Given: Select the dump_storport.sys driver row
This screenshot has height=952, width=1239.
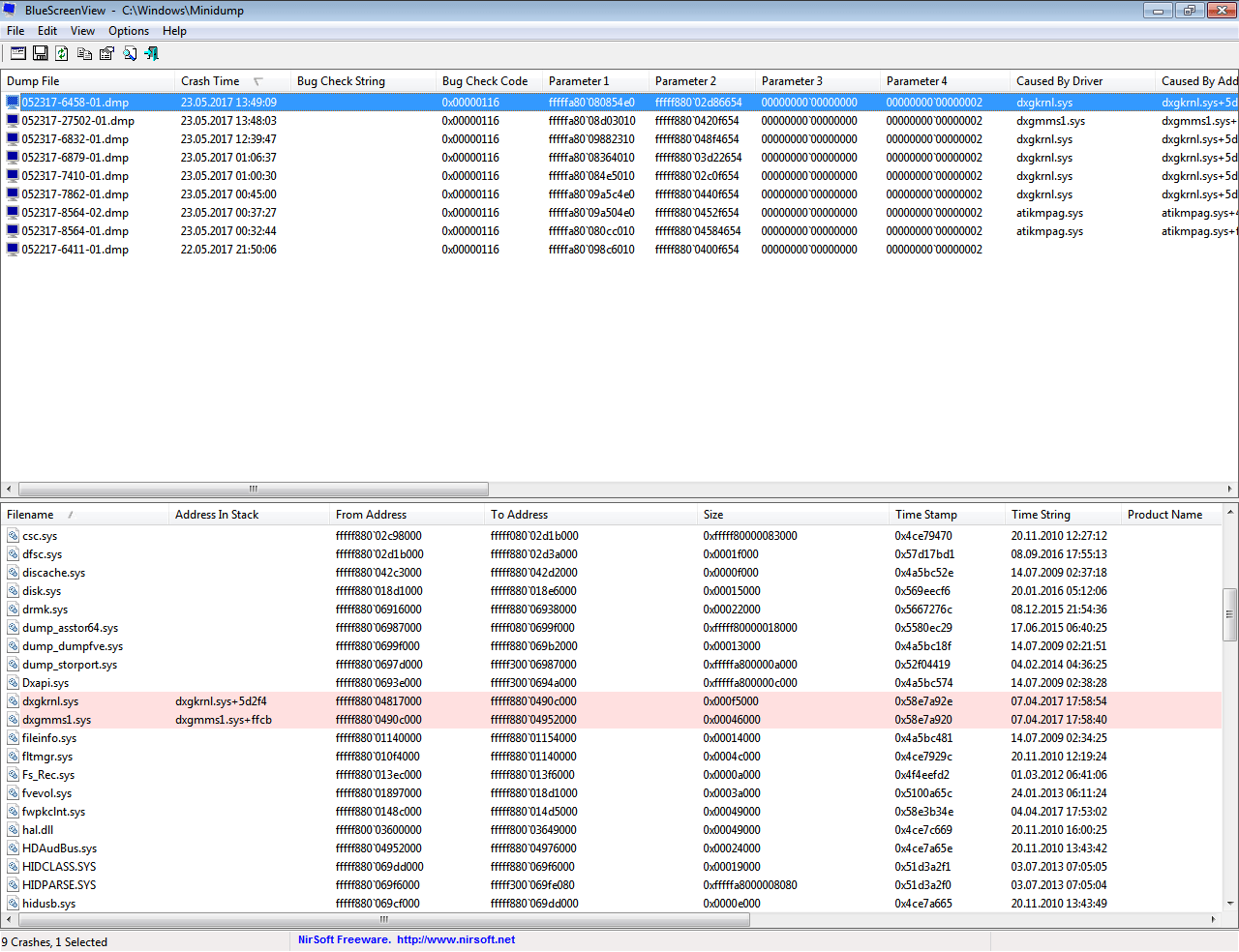Looking at the screenshot, I should point(611,665).
